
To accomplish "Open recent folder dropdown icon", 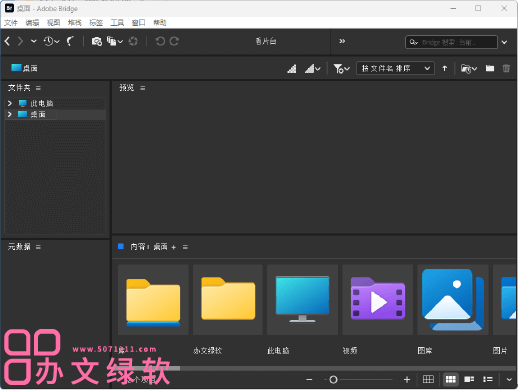I will click(x=469, y=69).
